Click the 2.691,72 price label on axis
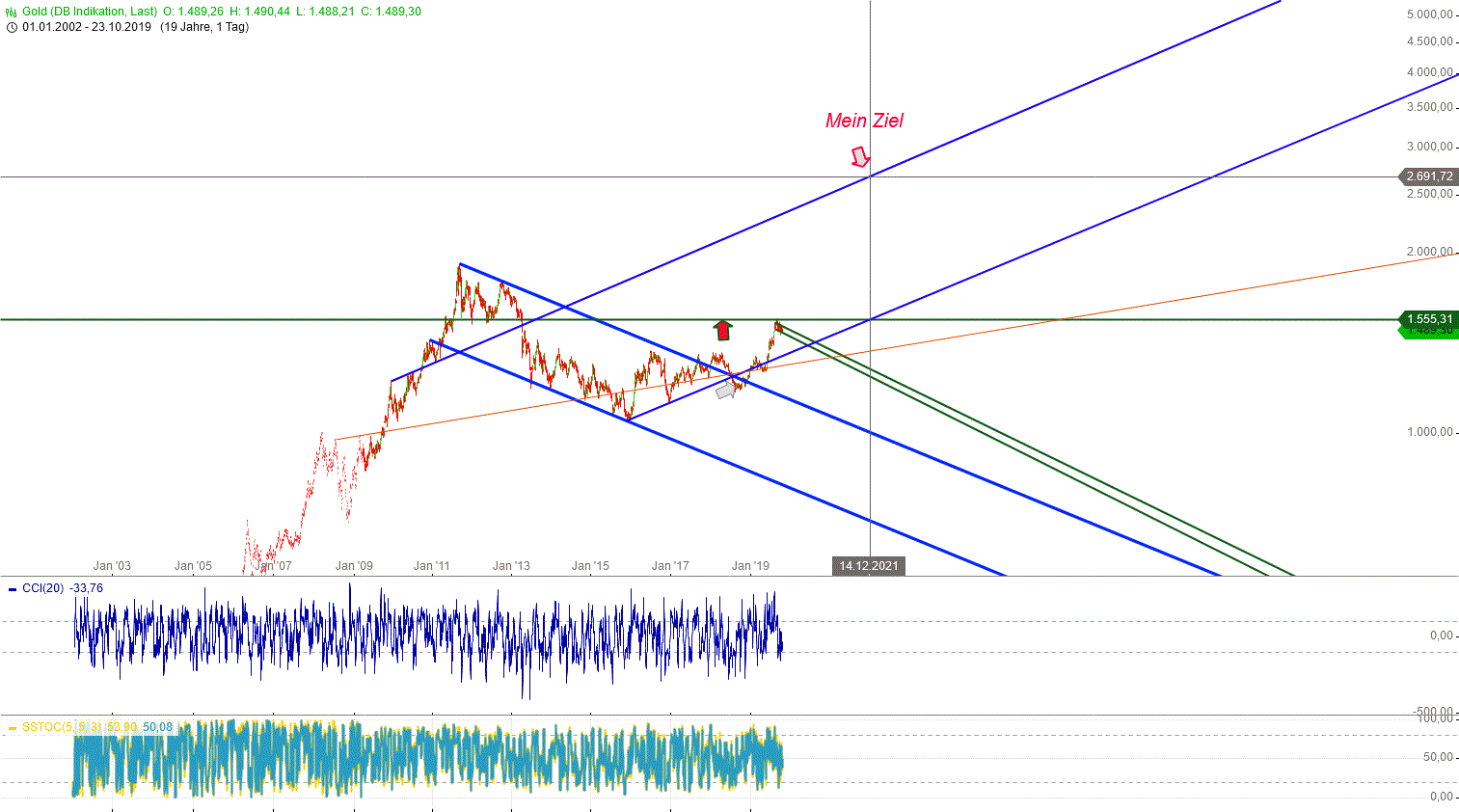1459x812 pixels. [1428, 176]
